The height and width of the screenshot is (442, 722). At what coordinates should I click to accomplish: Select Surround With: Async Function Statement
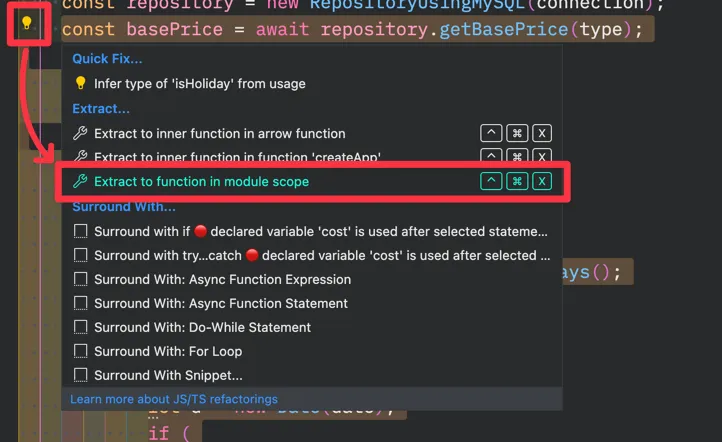[220, 303]
